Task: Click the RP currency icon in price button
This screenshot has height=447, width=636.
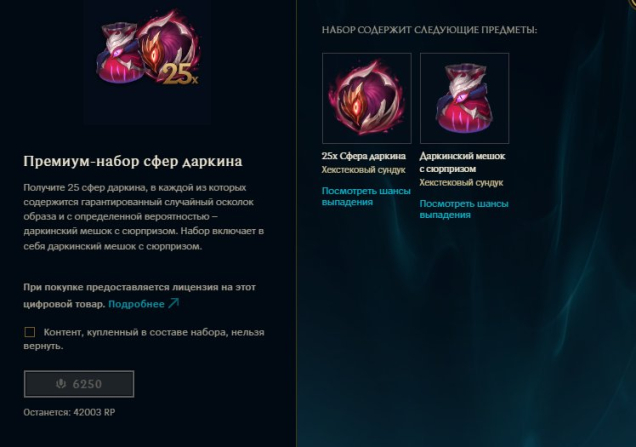Action: point(61,383)
